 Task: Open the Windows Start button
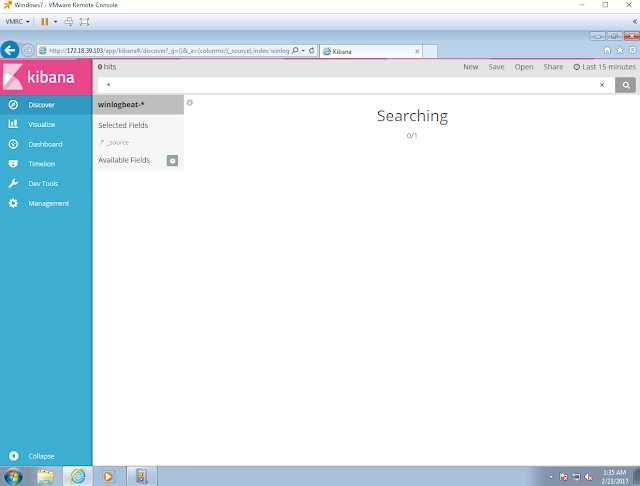13,476
